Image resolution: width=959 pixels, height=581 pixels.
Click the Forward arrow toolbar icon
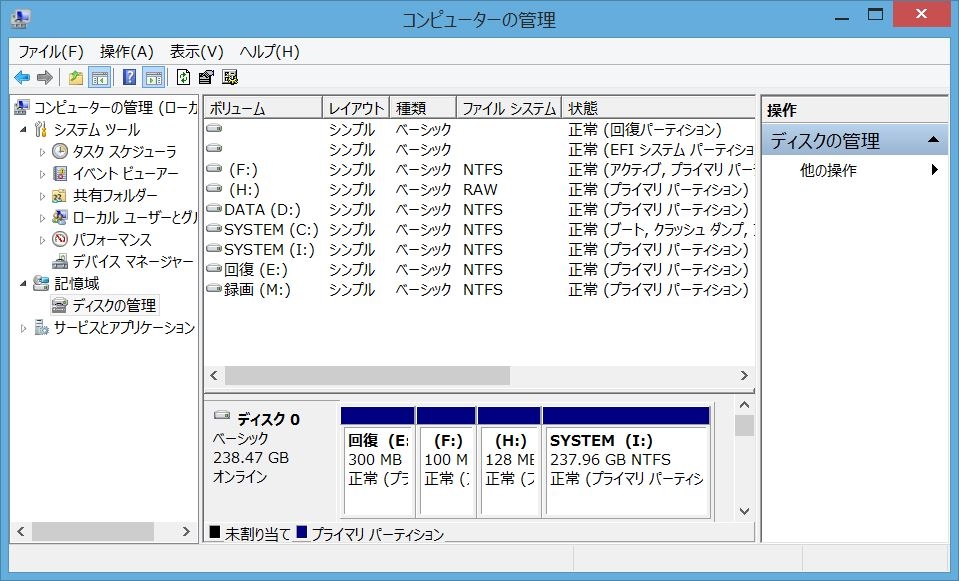pyautogui.click(x=45, y=78)
